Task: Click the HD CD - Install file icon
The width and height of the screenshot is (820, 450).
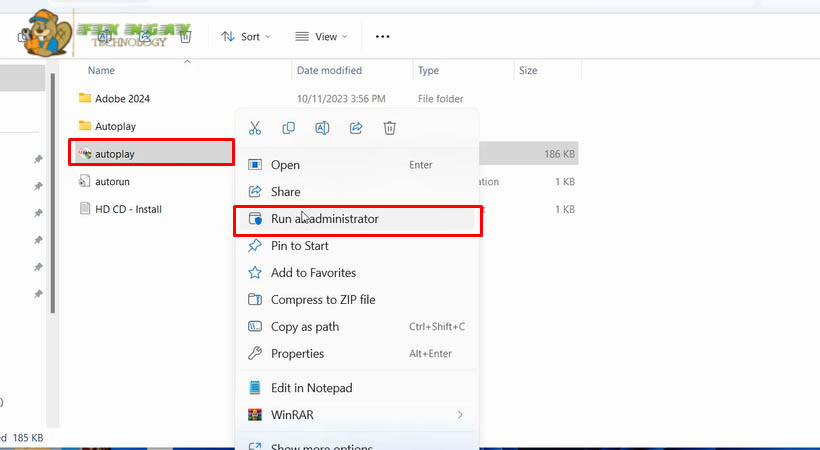Action: pos(85,209)
